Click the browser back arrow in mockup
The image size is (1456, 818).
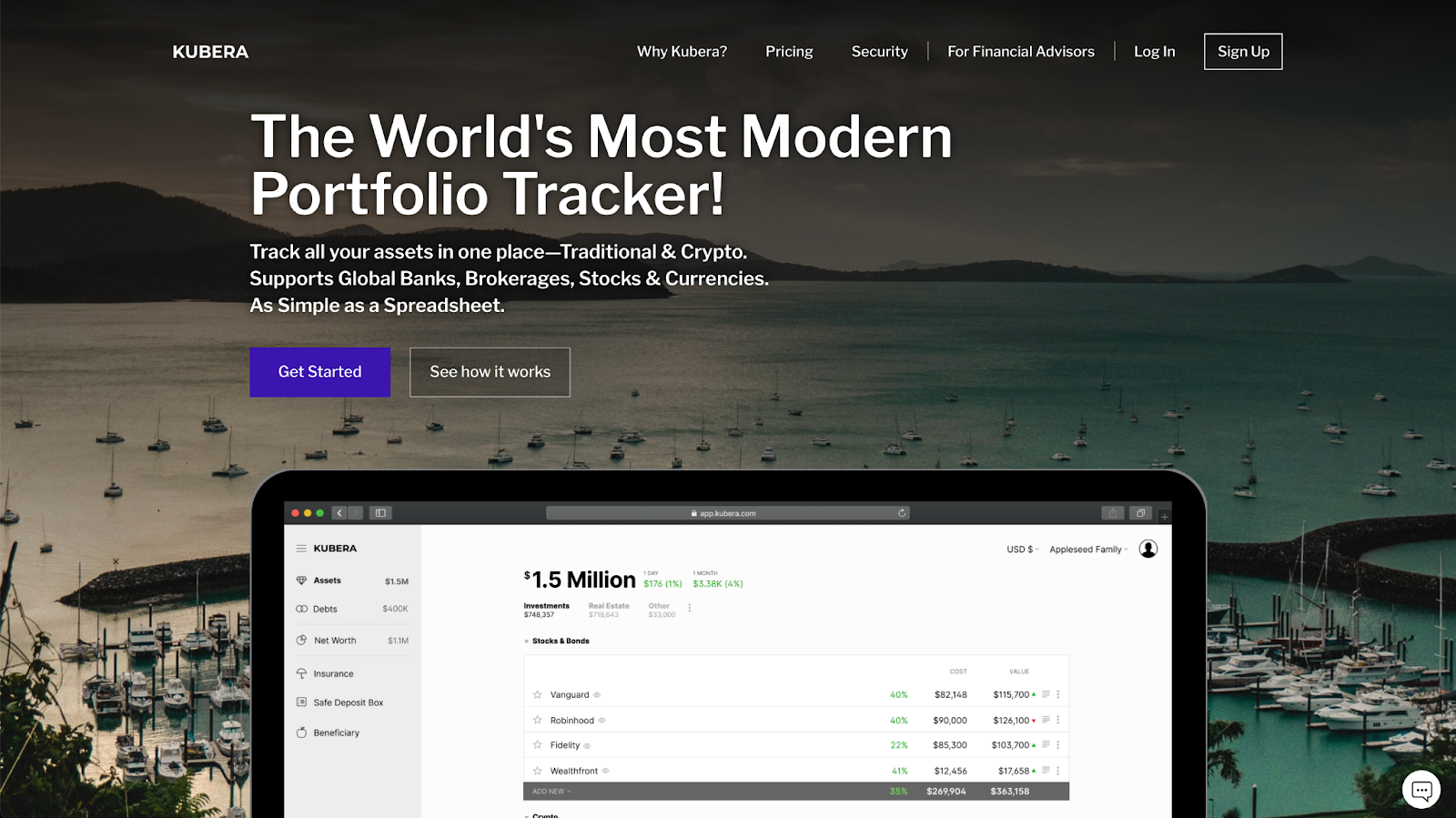339,513
